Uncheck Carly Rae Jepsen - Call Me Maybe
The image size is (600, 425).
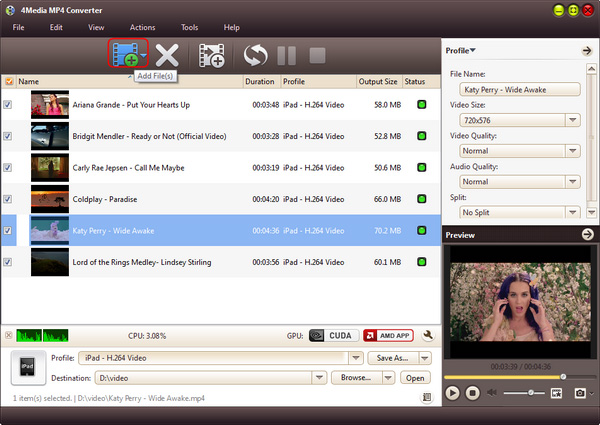[x=8, y=168]
